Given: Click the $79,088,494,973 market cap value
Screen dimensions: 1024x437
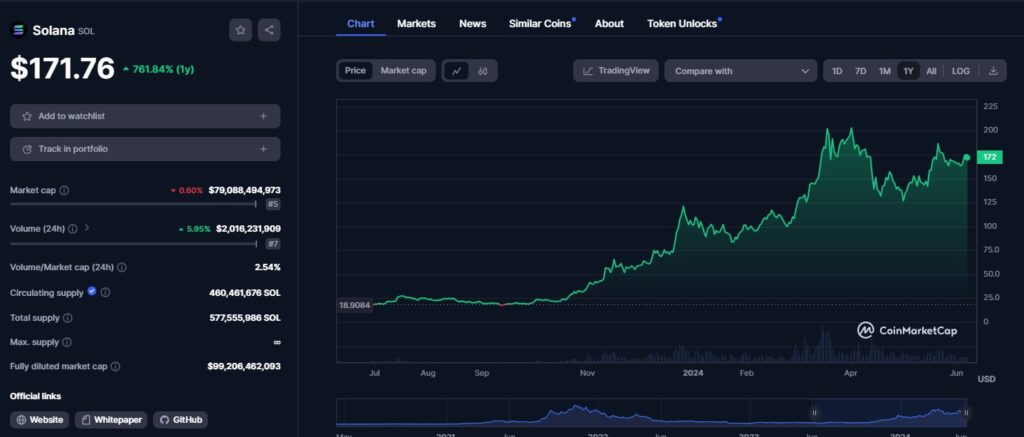Looking at the screenshot, I should pos(245,190).
